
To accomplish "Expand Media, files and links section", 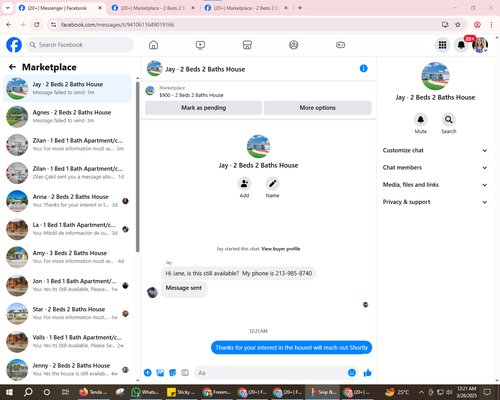I will (435, 185).
